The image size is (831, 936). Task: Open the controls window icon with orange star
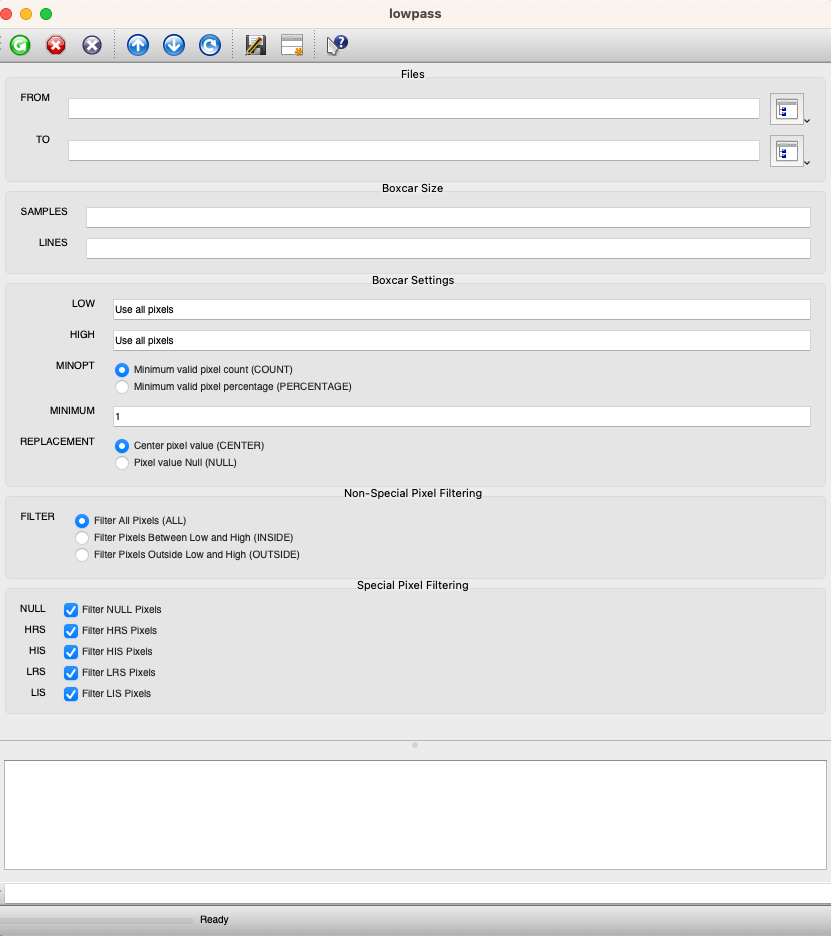click(292, 45)
